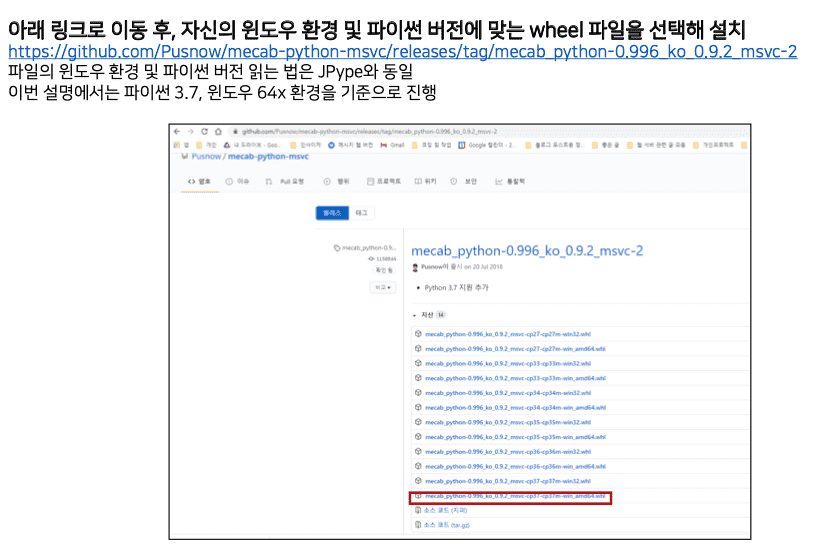
Task: Switch to the Security tab
Action: click(x=464, y=181)
